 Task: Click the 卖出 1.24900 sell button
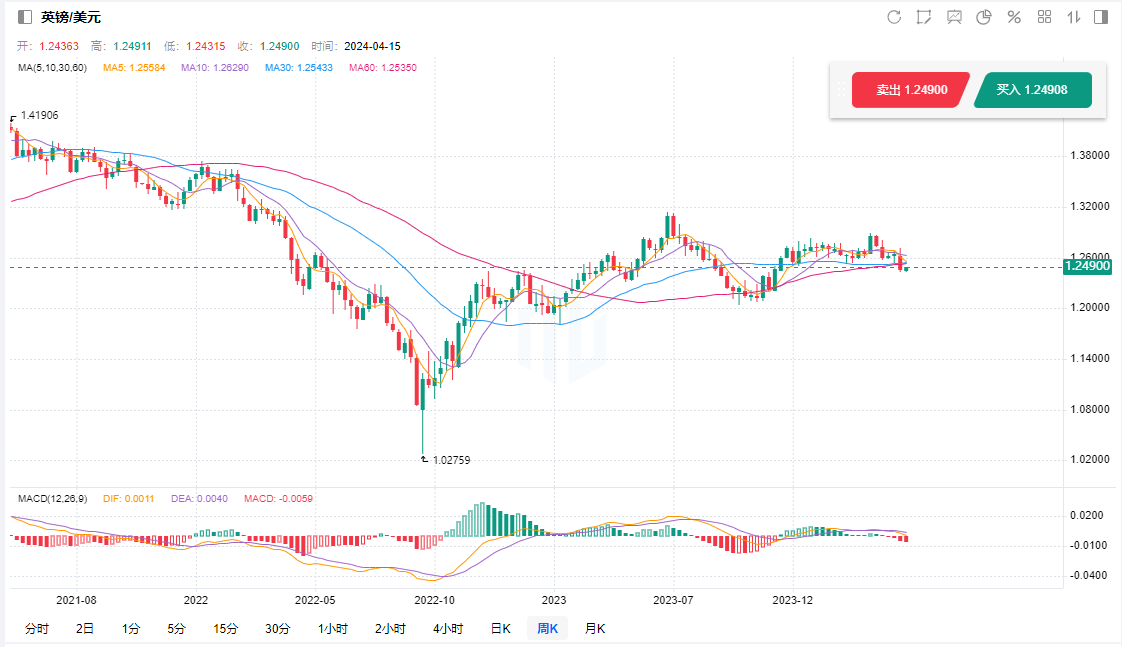(910, 90)
